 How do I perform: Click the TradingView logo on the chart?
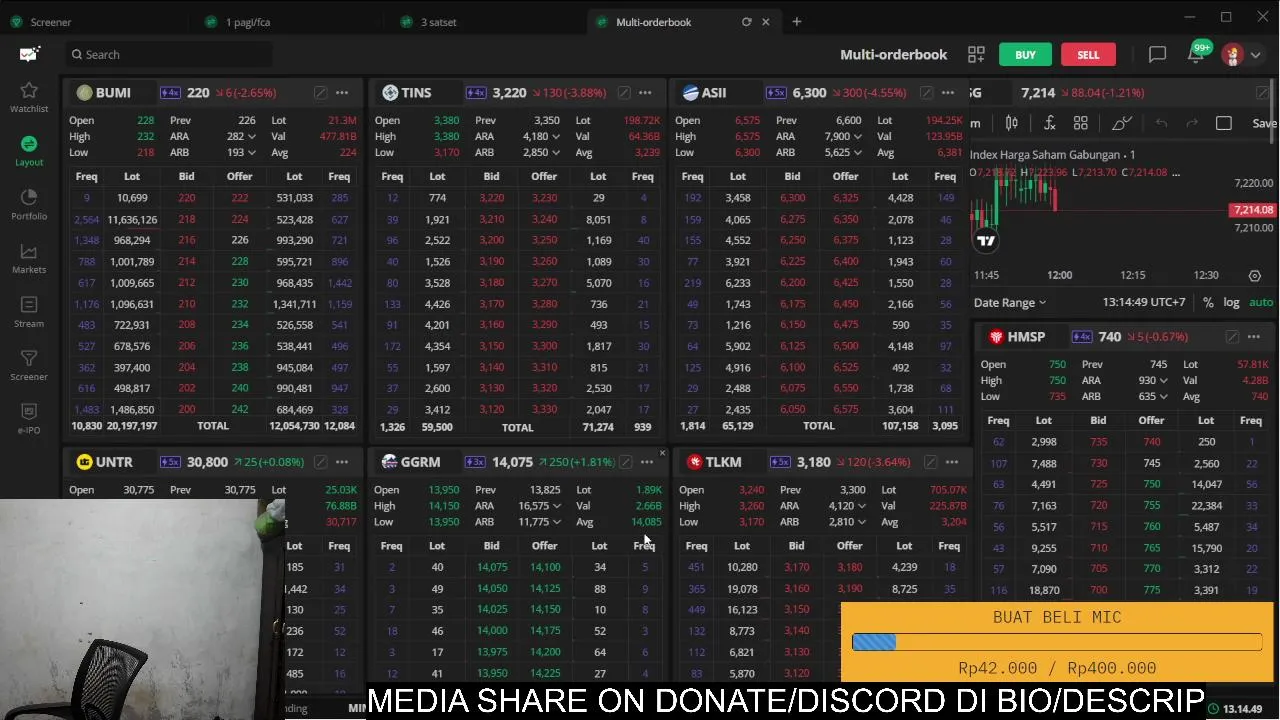[986, 241]
